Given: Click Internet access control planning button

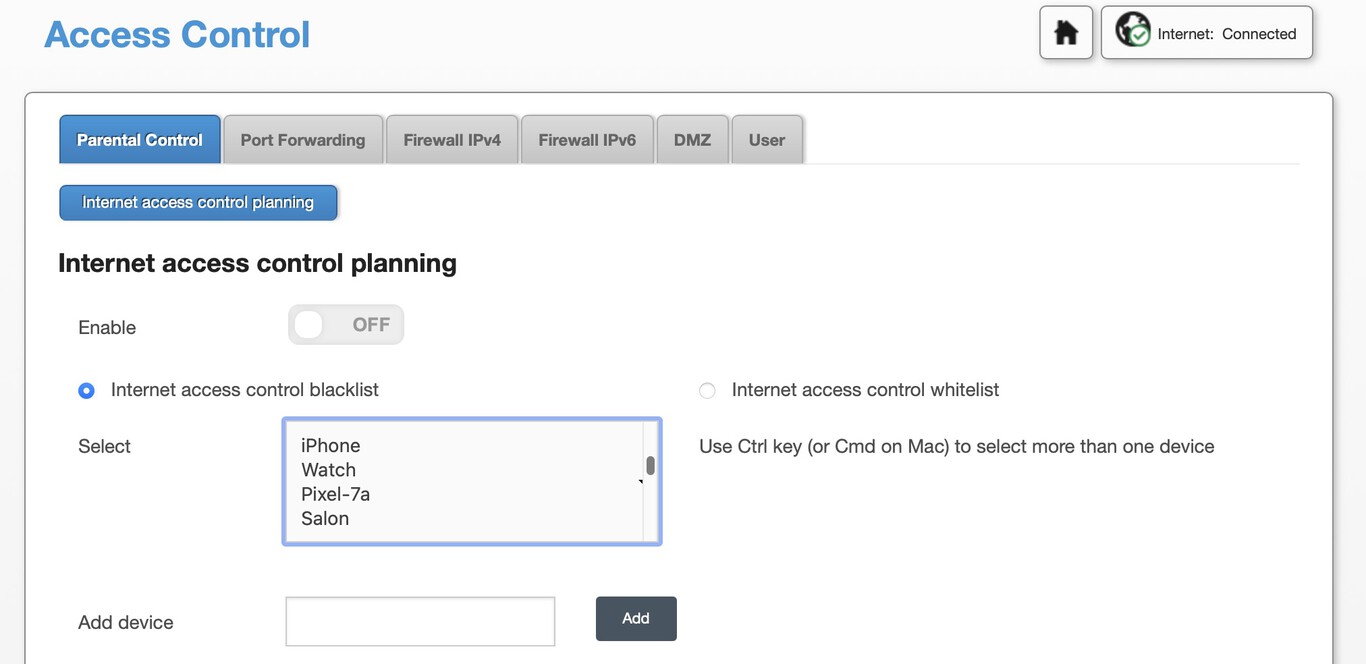Looking at the screenshot, I should pos(198,202).
